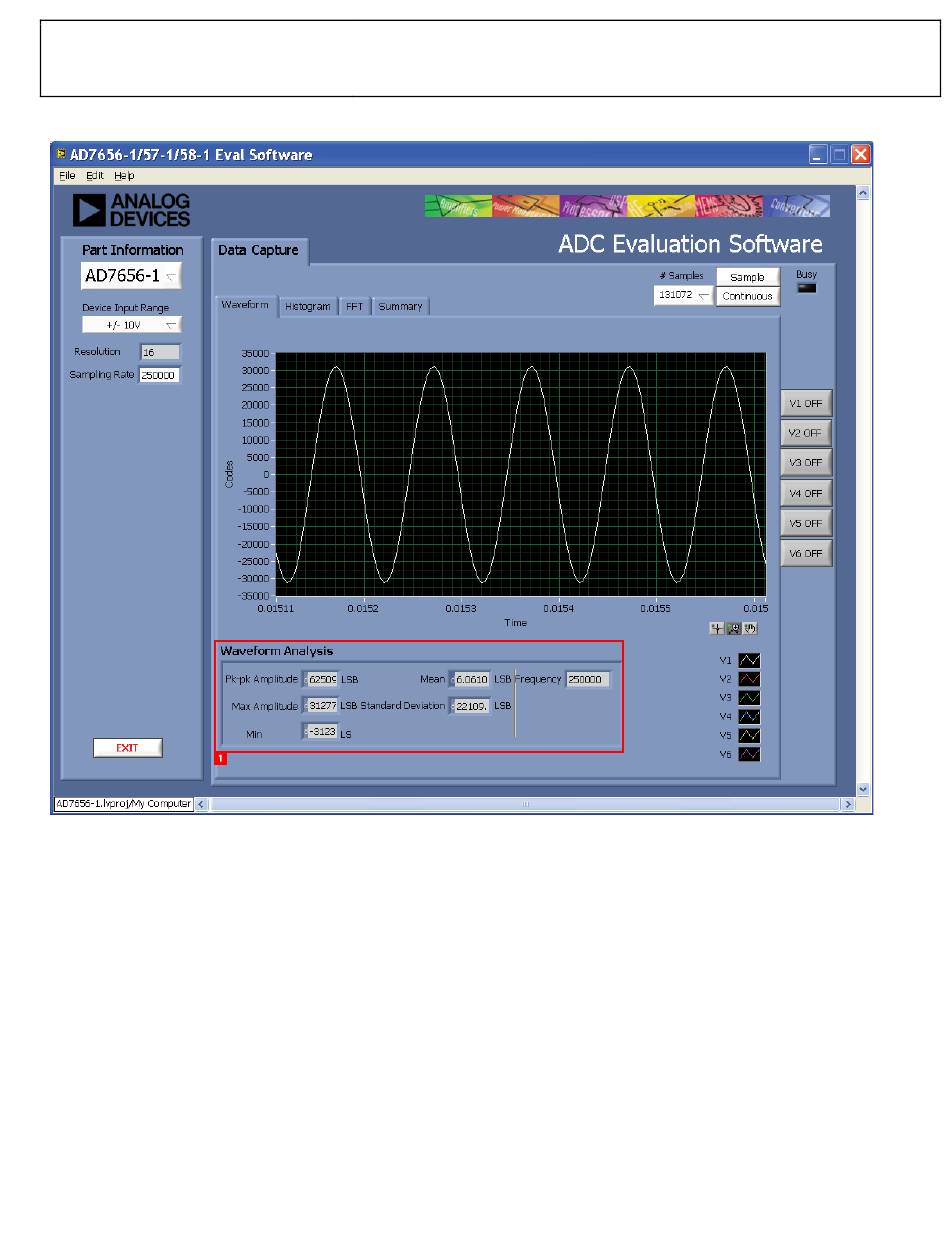
Task: Open the # Samples dropdown showing 131072
Action: [684, 296]
